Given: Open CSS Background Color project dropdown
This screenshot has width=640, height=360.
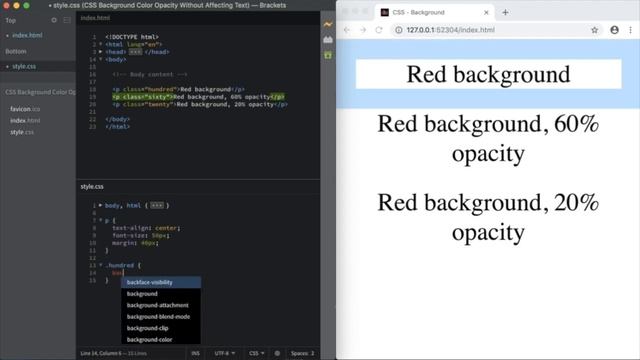Looking at the screenshot, I should pyautogui.click(x=40, y=92).
